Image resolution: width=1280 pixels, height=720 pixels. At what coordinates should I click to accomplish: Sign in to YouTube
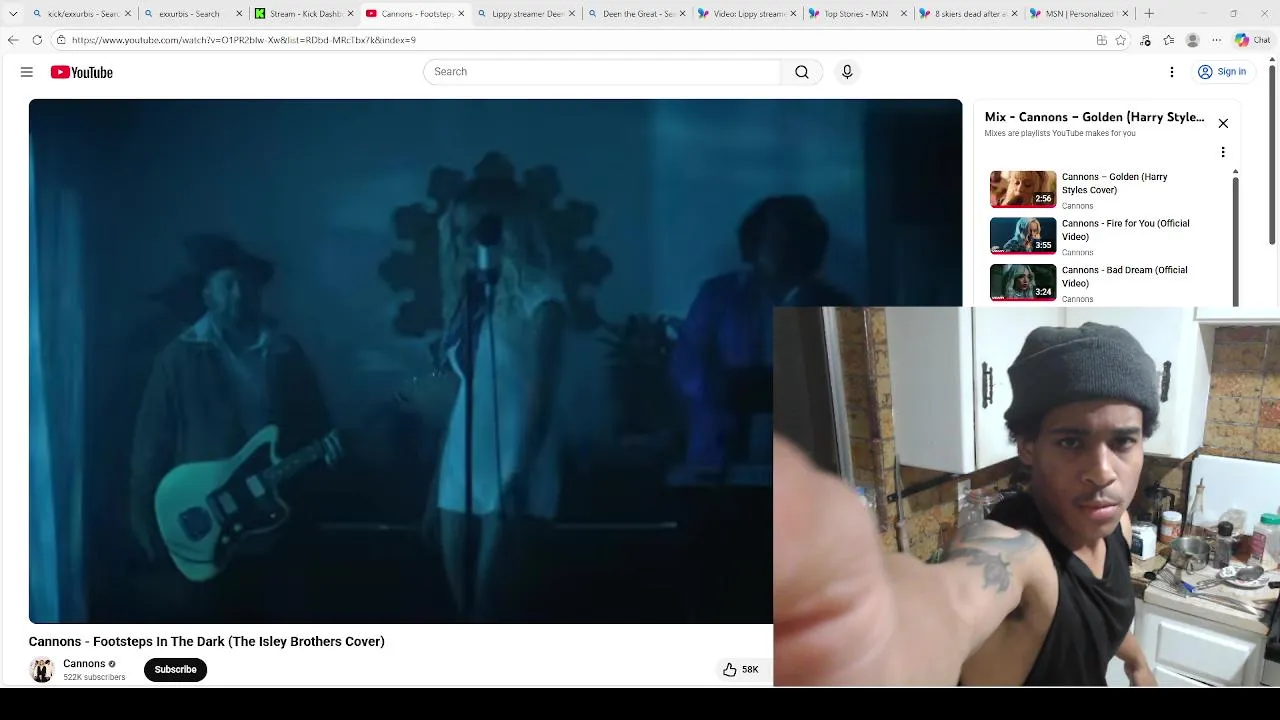(x=1222, y=72)
